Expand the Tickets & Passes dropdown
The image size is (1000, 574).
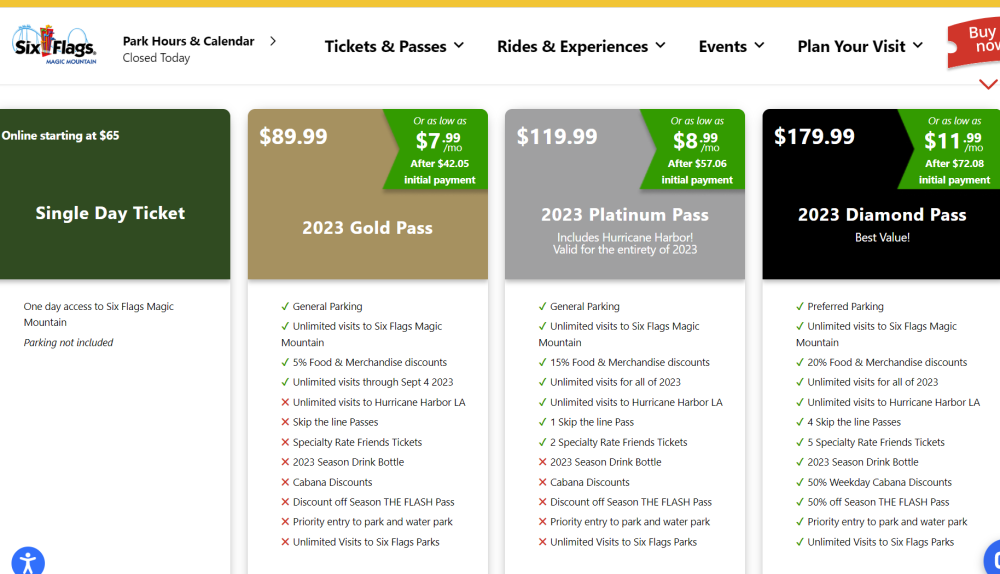(x=394, y=46)
